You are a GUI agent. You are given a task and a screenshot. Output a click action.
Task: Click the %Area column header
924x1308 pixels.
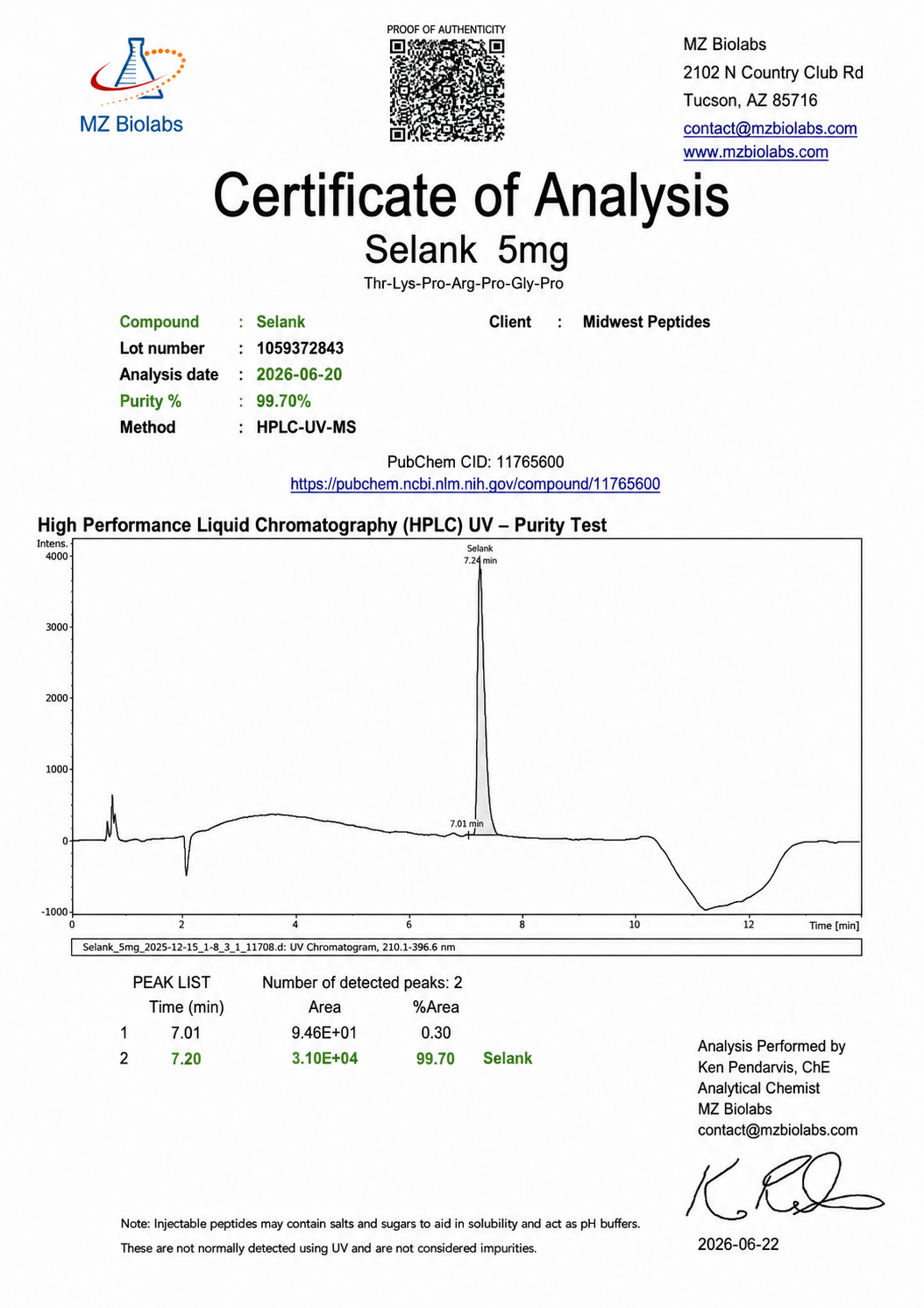436,1007
